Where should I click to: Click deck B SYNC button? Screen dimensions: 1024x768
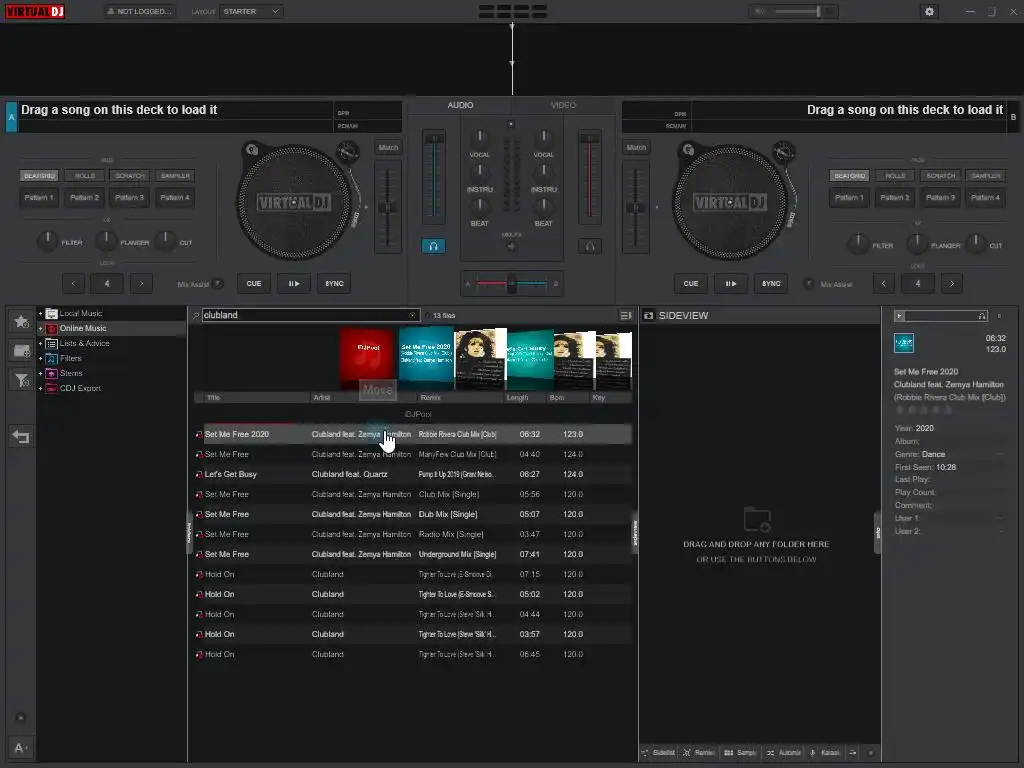tap(771, 283)
